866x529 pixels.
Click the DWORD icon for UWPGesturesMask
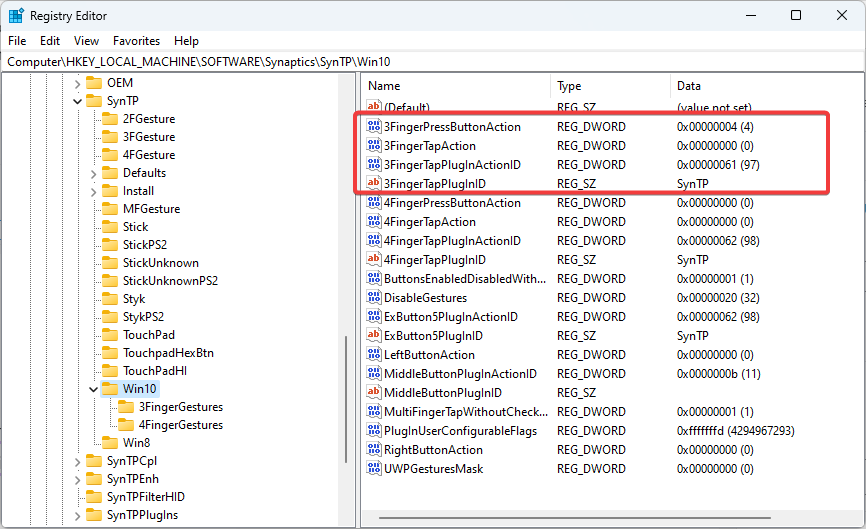pos(374,468)
